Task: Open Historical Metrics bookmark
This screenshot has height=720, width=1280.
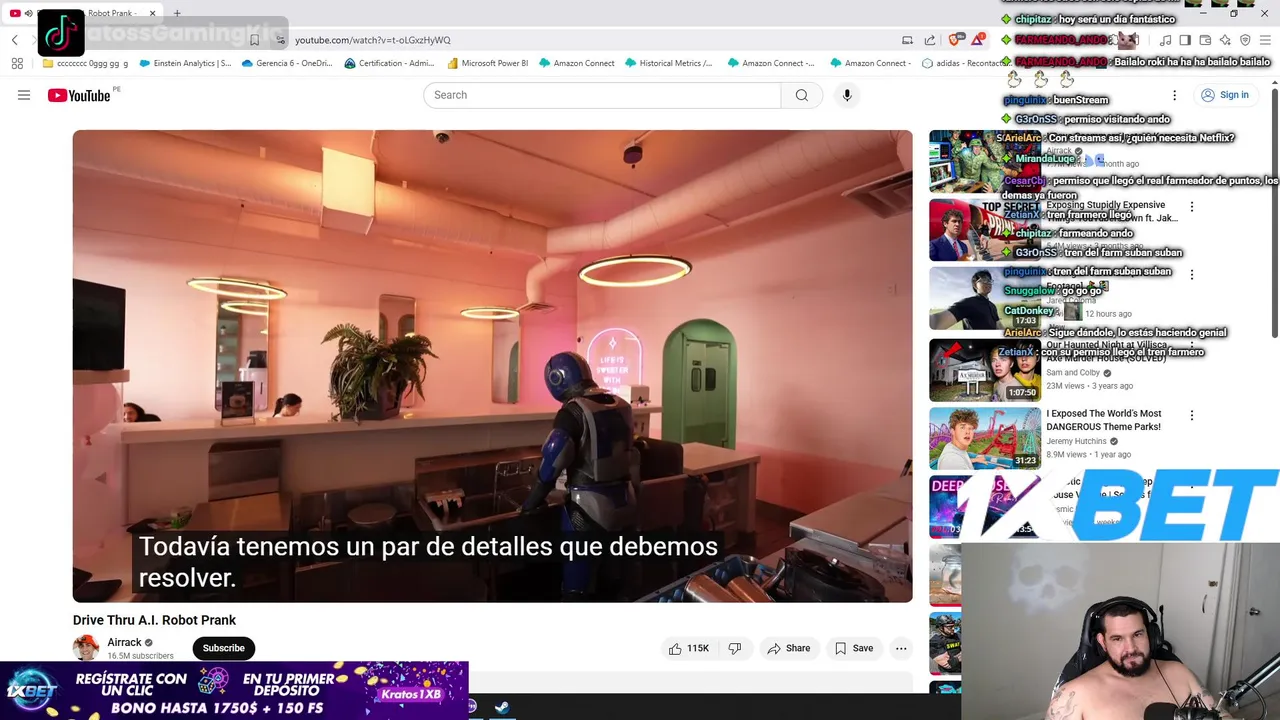Action: 668,63
